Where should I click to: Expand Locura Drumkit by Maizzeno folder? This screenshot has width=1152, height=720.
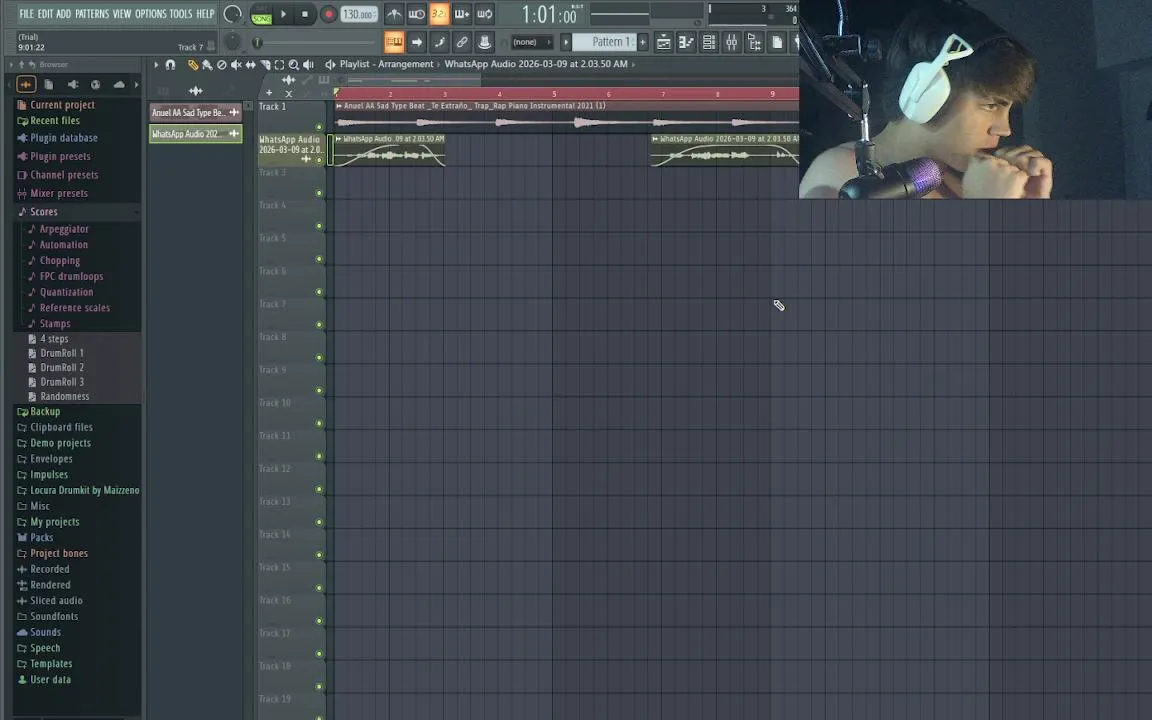(77, 490)
